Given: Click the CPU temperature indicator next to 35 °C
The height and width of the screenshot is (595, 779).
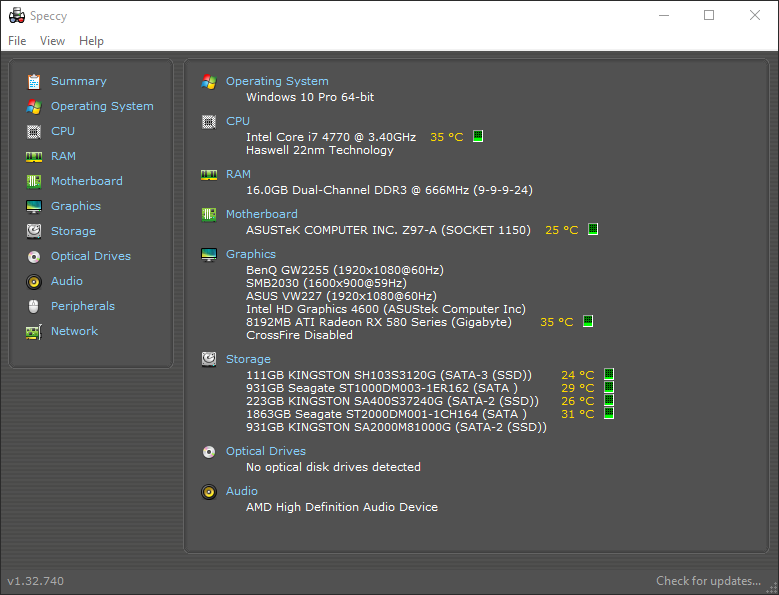Looking at the screenshot, I should point(478,136).
